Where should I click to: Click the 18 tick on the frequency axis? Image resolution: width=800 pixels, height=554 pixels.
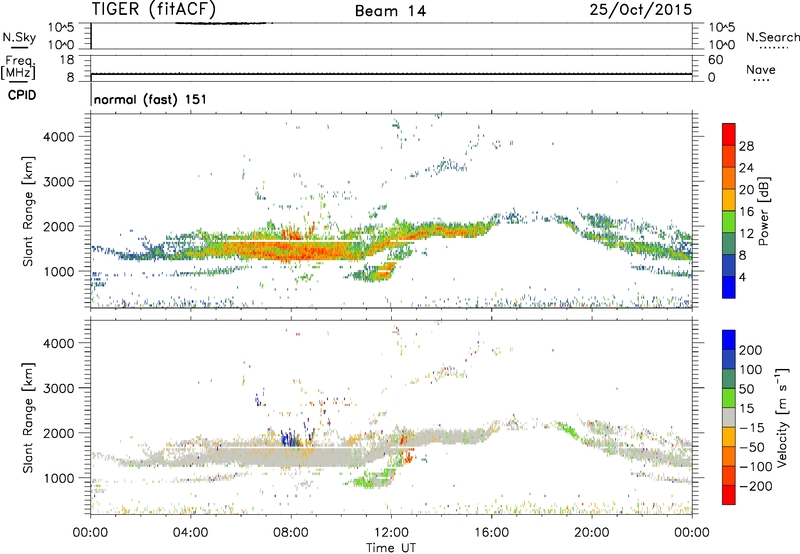point(67,60)
